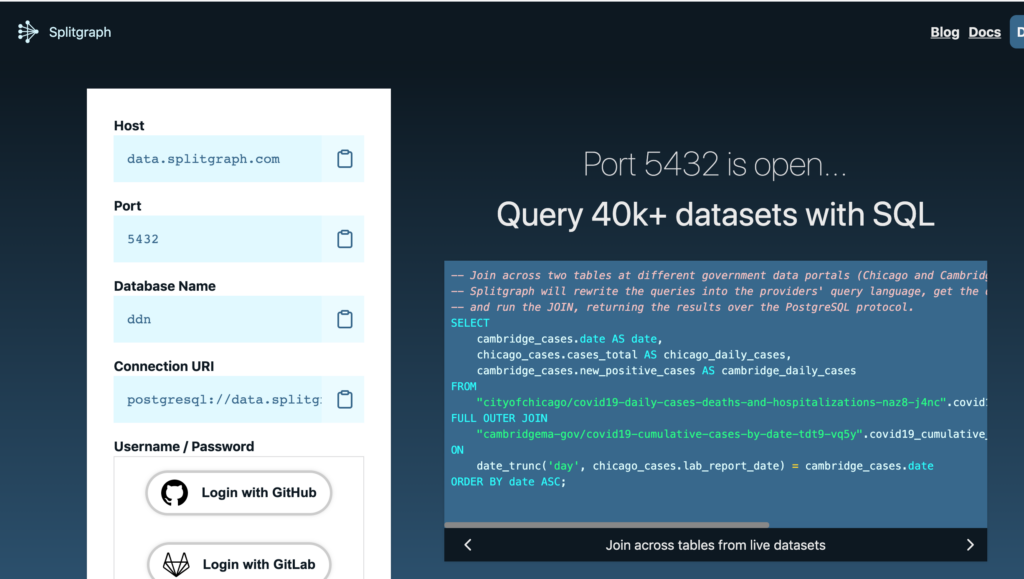Image resolution: width=1024 pixels, height=579 pixels.
Task: Select the postgresql connection URI field
Action: pos(217,399)
